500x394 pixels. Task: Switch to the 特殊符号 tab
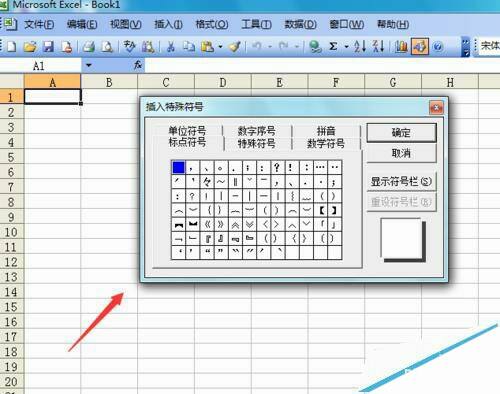tap(256, 144)
